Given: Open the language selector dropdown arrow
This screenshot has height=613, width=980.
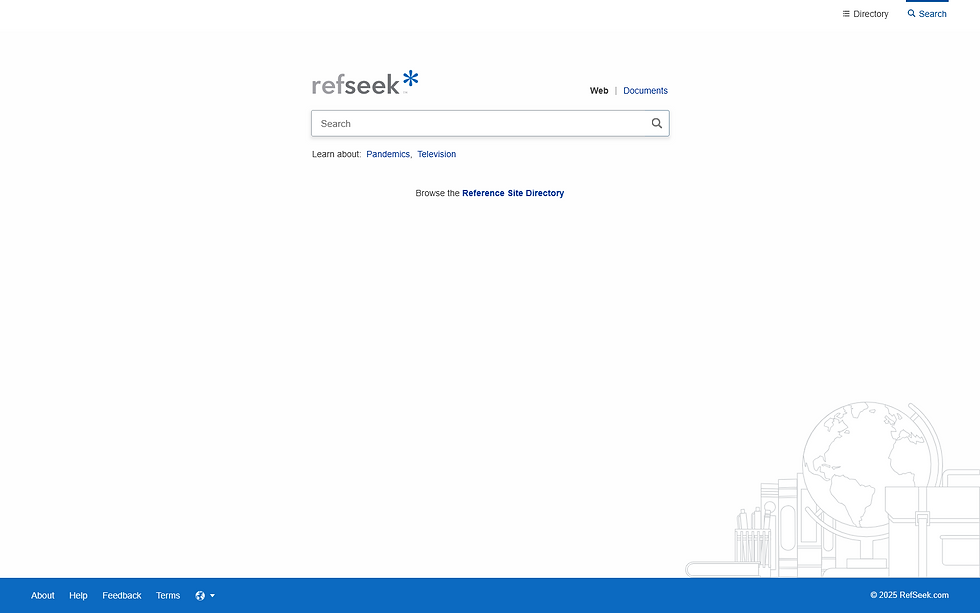Looking at the screenshot, I should [212, 595].
